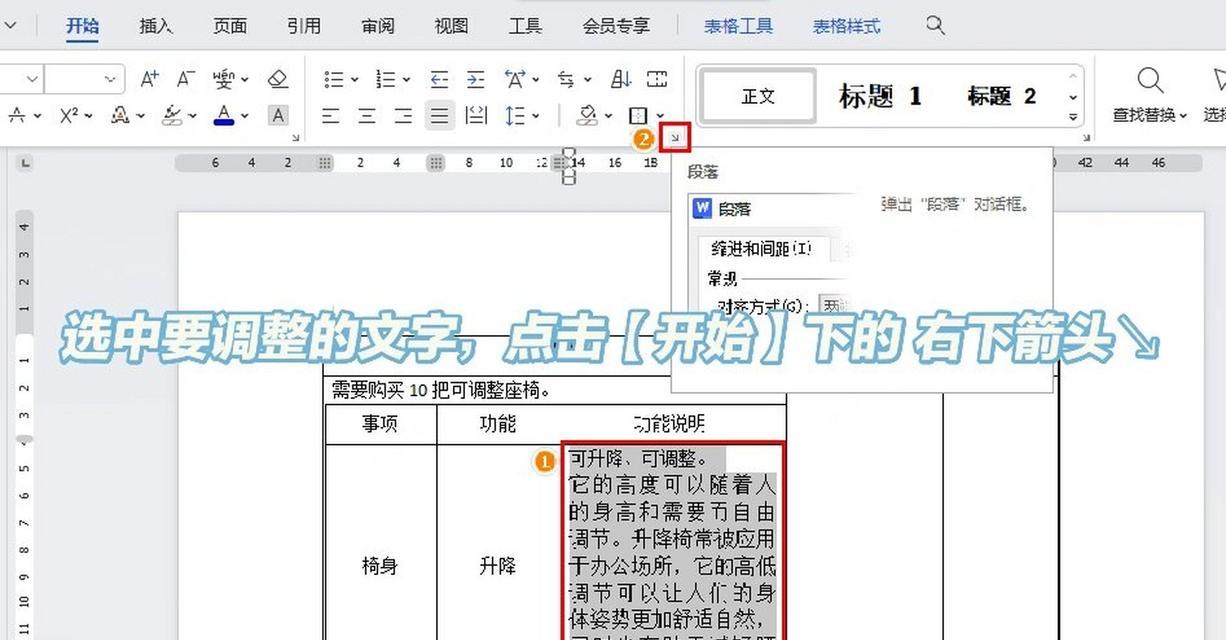This screenshot has height=640, width=1226.
Task: Click the 需要购买 10 把可调整座椅 row
Action: pyautogui.click(x=556, y=390)
